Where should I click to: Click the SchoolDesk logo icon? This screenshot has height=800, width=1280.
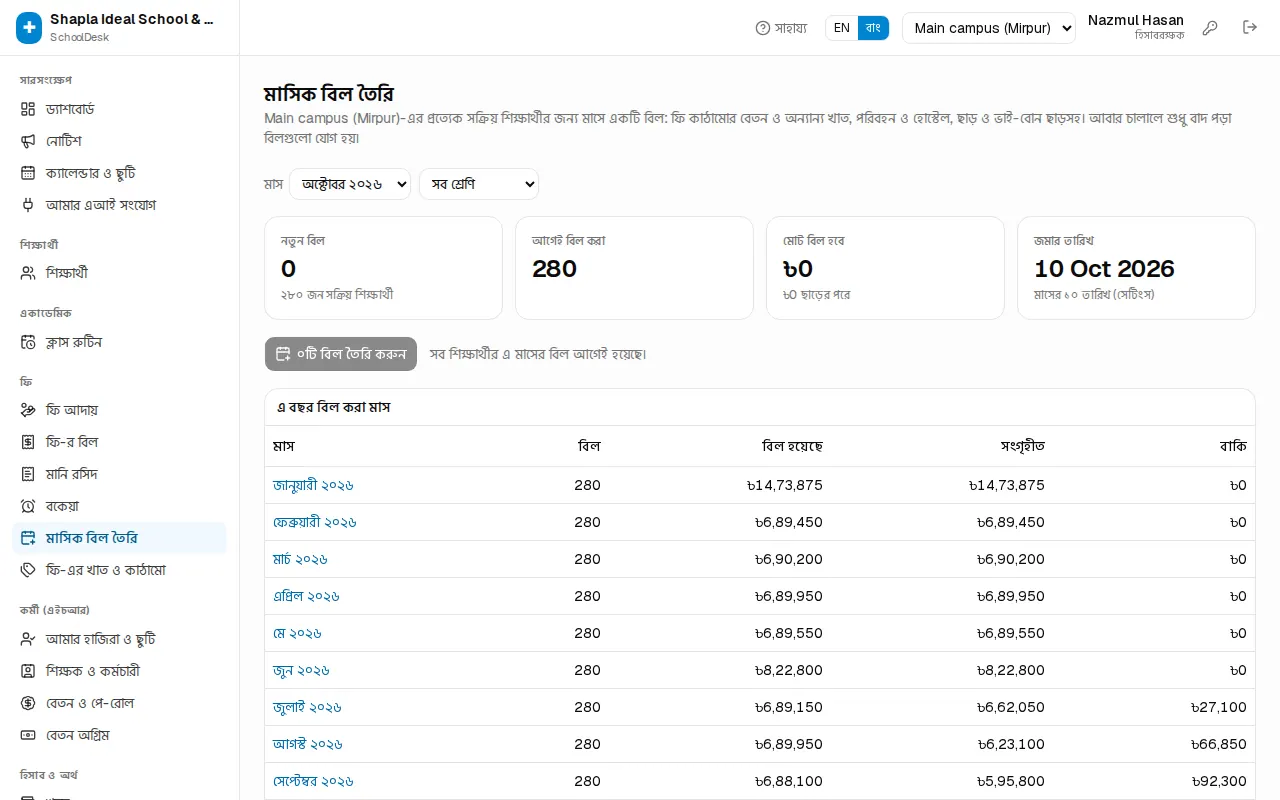[29, 28]
